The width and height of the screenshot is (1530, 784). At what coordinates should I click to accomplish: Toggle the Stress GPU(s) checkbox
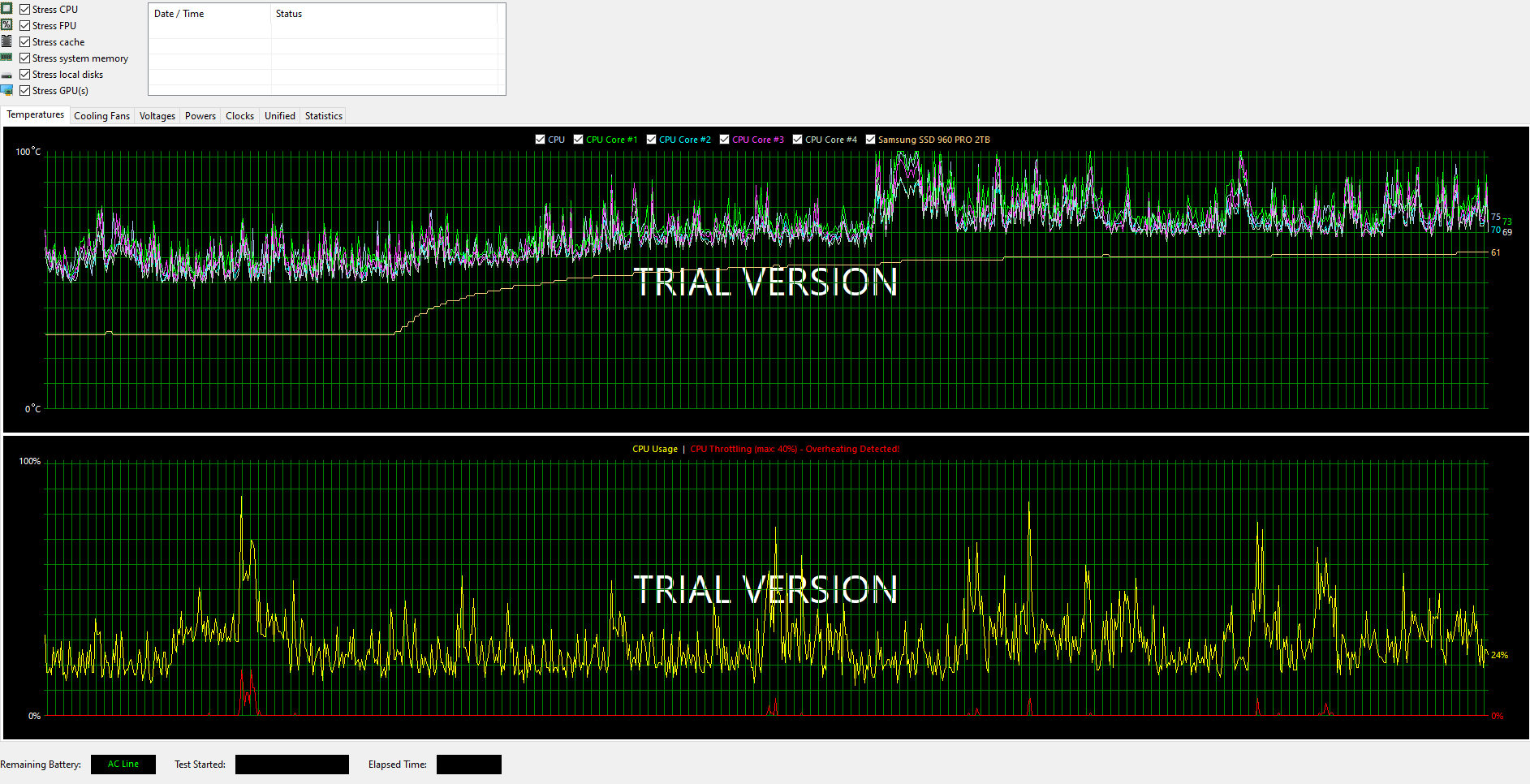pyautogui.click(x=24, y=90)
